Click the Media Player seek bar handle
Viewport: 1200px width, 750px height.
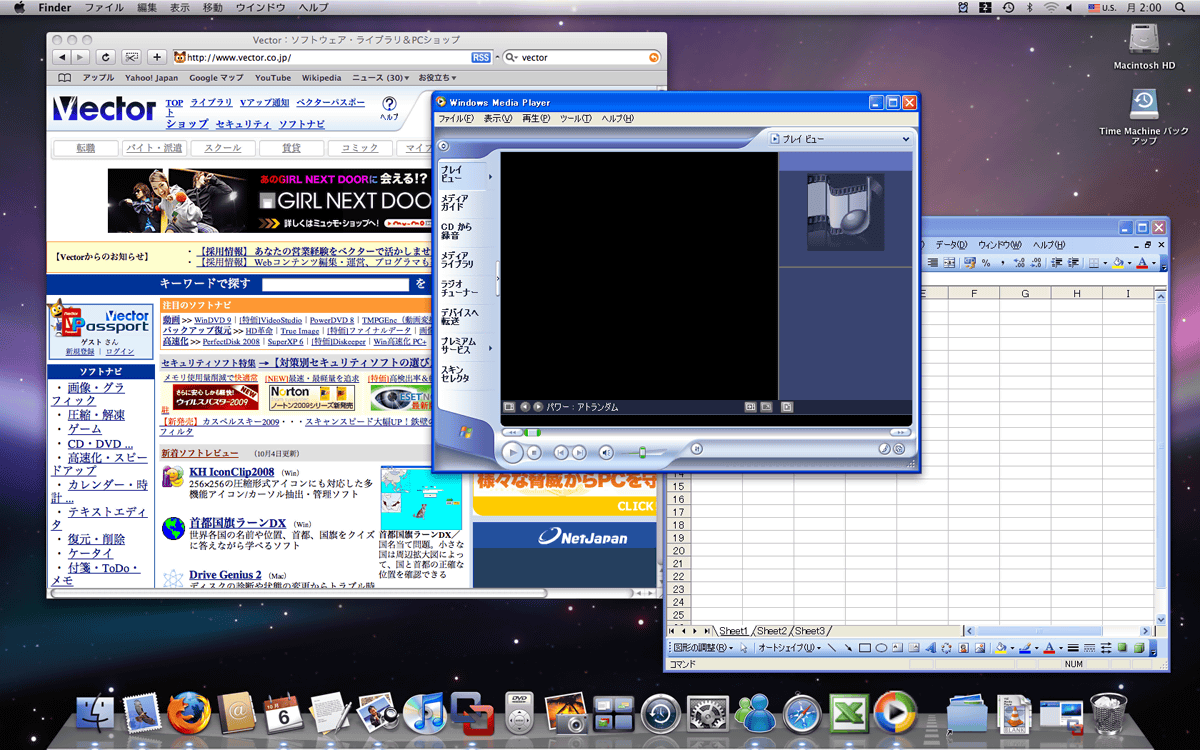(533, 432)
